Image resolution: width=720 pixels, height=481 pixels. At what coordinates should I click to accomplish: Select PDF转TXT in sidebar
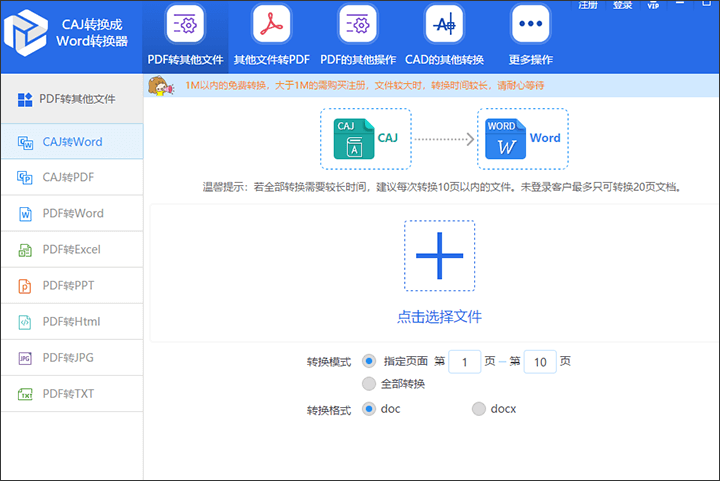72,394
